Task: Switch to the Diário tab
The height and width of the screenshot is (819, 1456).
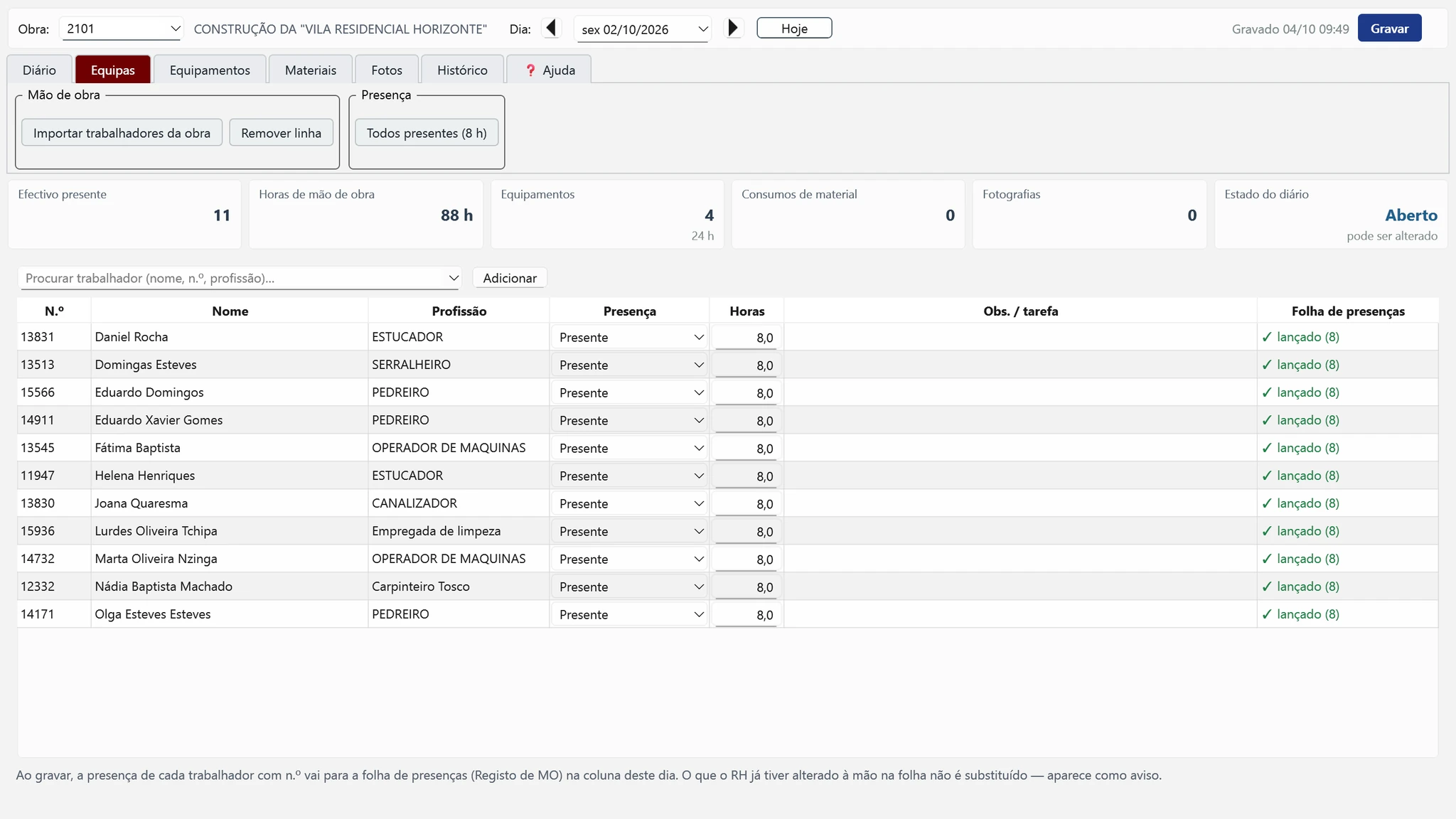Action: click(x=39, y=70)
